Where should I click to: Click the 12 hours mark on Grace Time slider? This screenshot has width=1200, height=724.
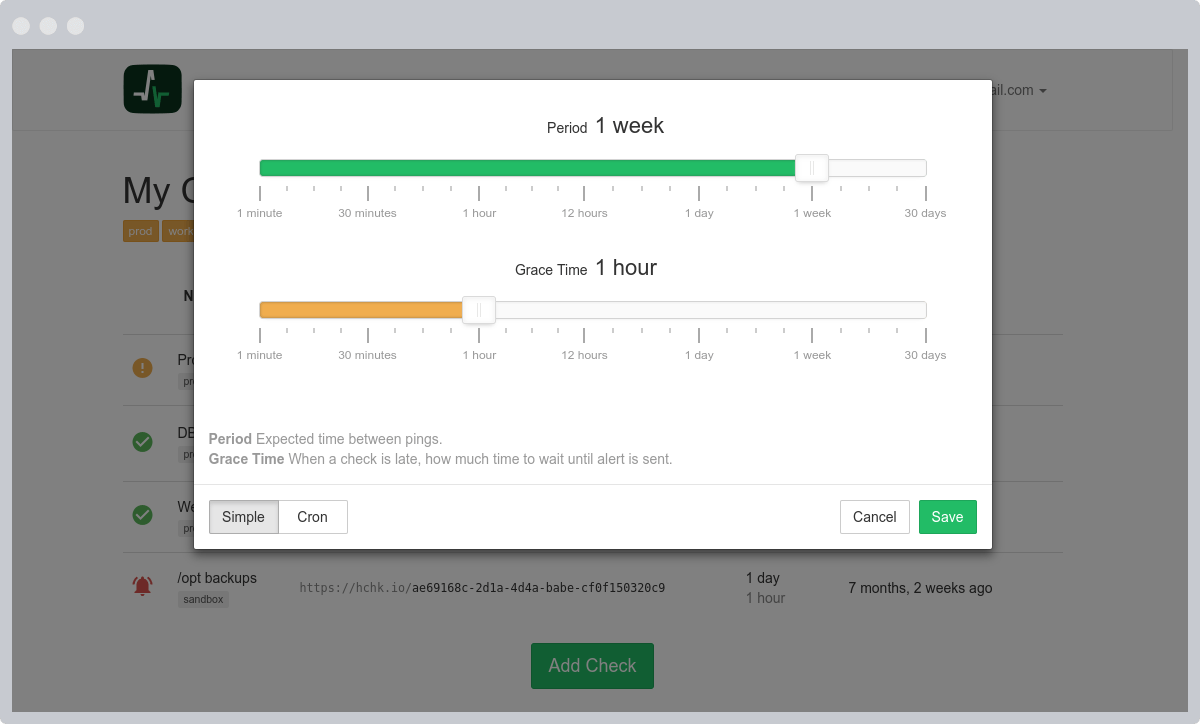[x=584, y=355]
